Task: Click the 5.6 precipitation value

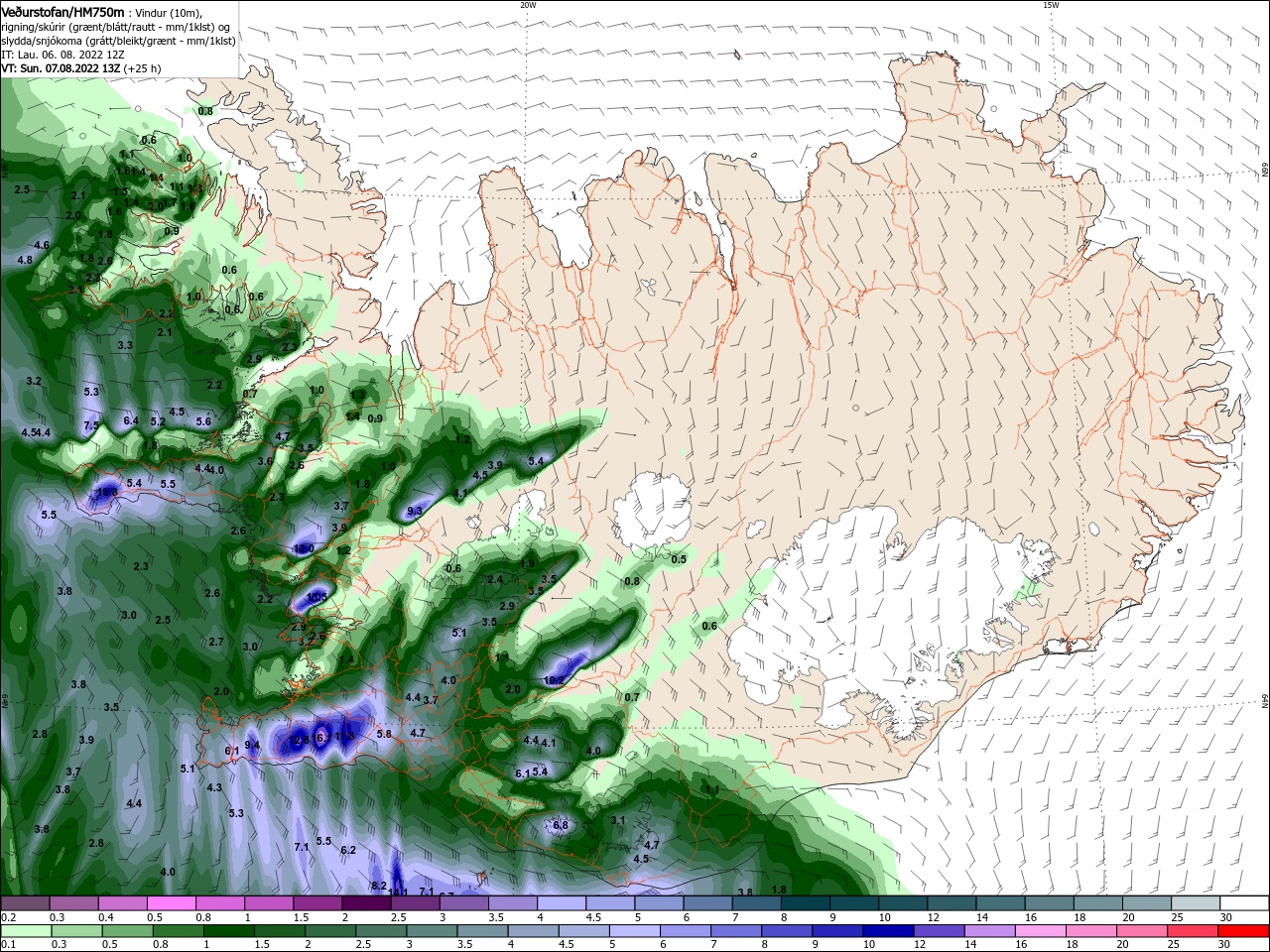Action: click(203, 421)
